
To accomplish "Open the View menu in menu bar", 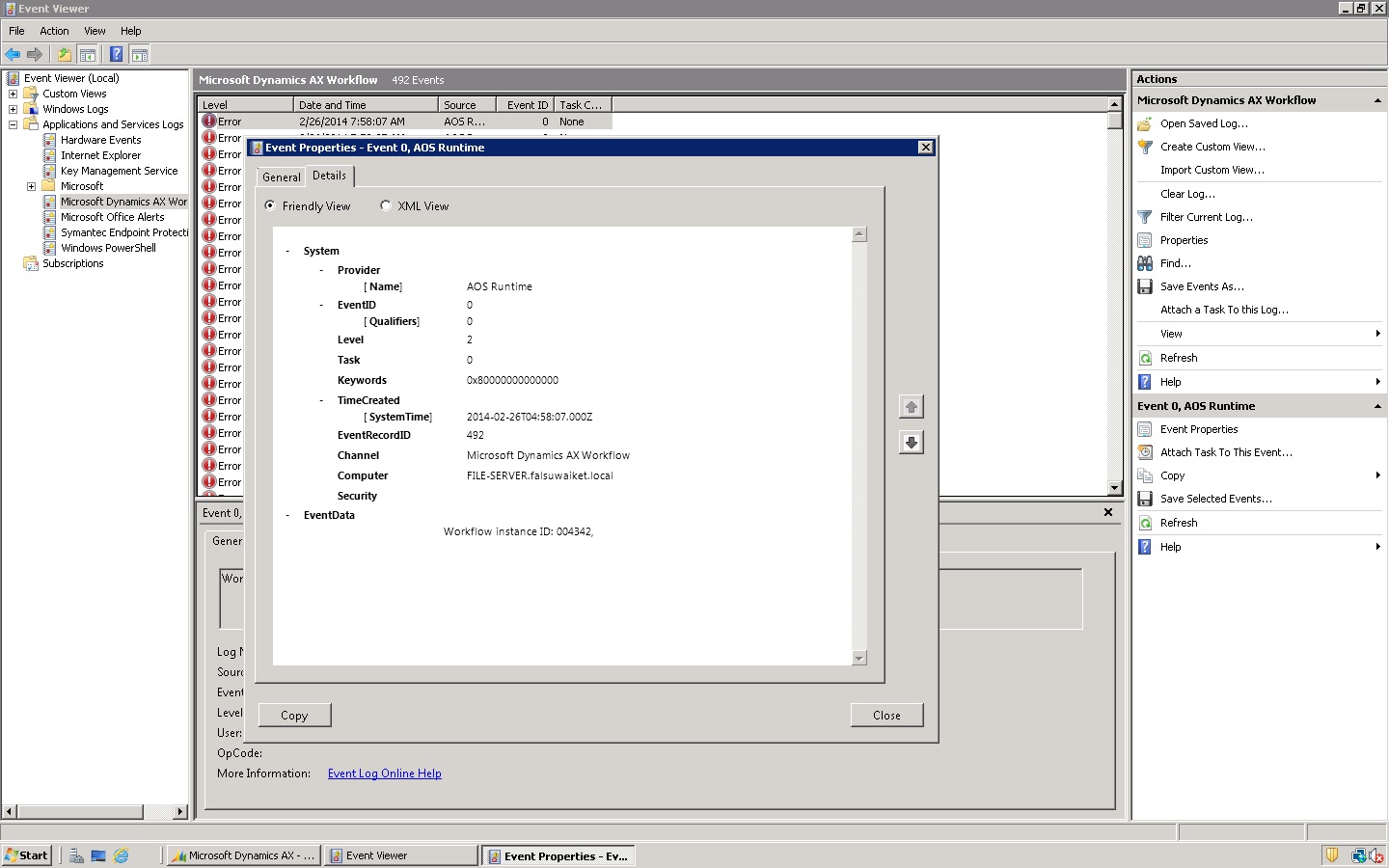I will [95, 31].
